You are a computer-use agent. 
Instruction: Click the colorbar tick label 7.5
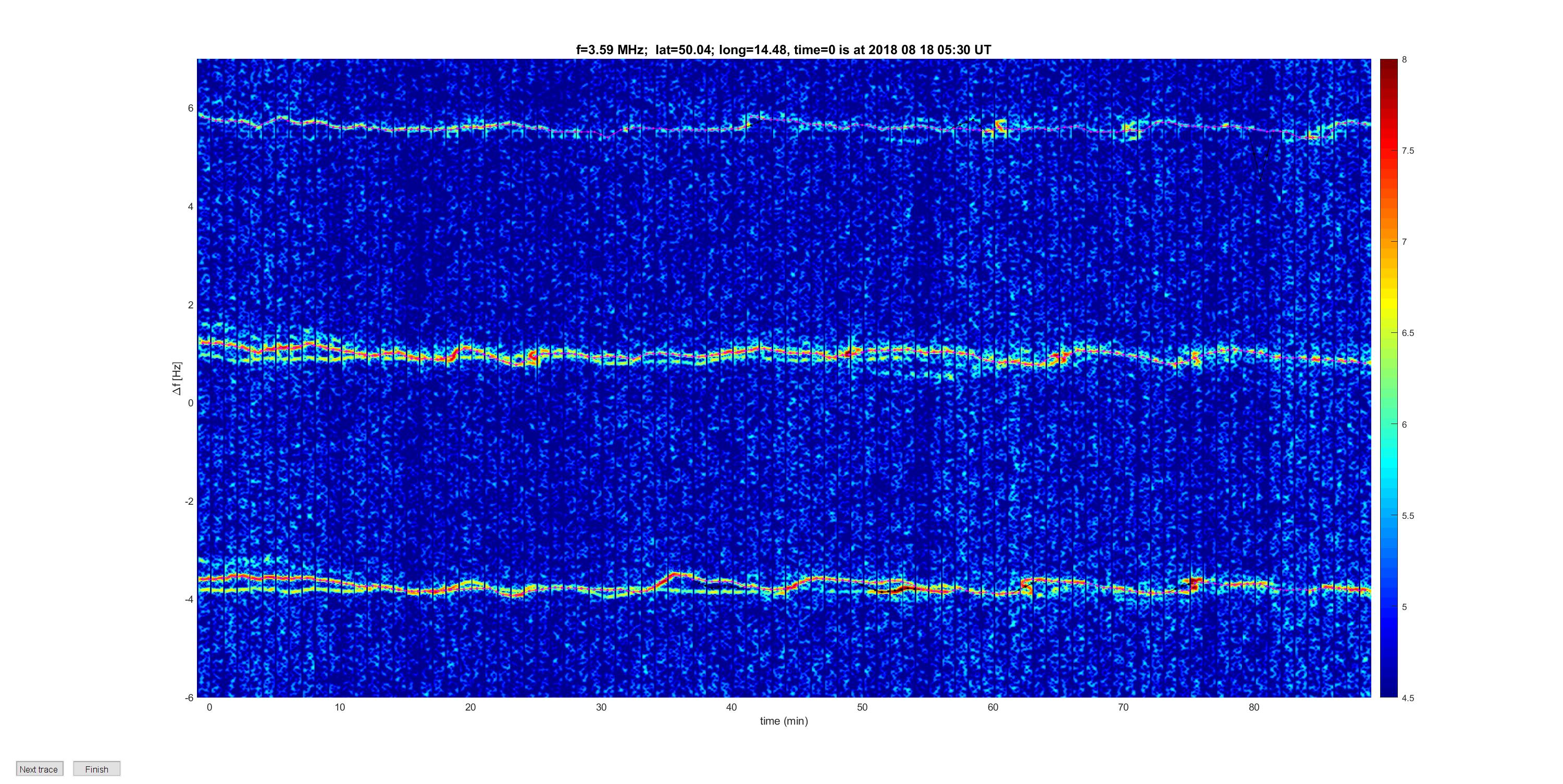point(1408,151)
